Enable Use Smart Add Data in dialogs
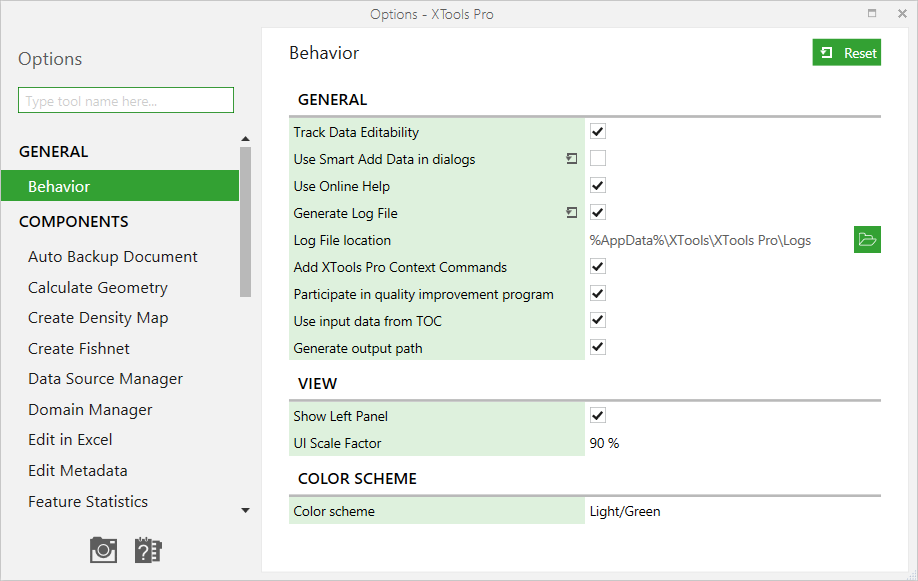This screenshot has width=918, height=581. (598, 158)
